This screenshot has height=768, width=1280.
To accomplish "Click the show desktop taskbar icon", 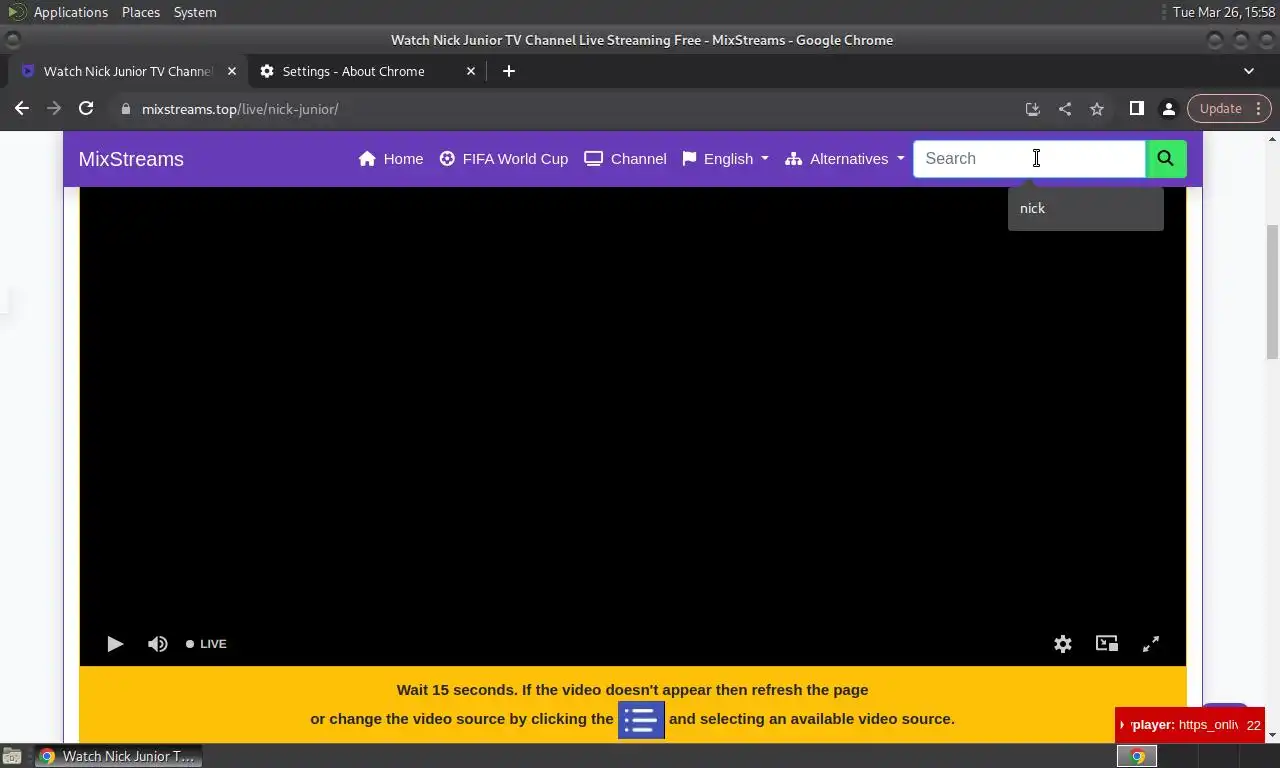I will point(12,756).
